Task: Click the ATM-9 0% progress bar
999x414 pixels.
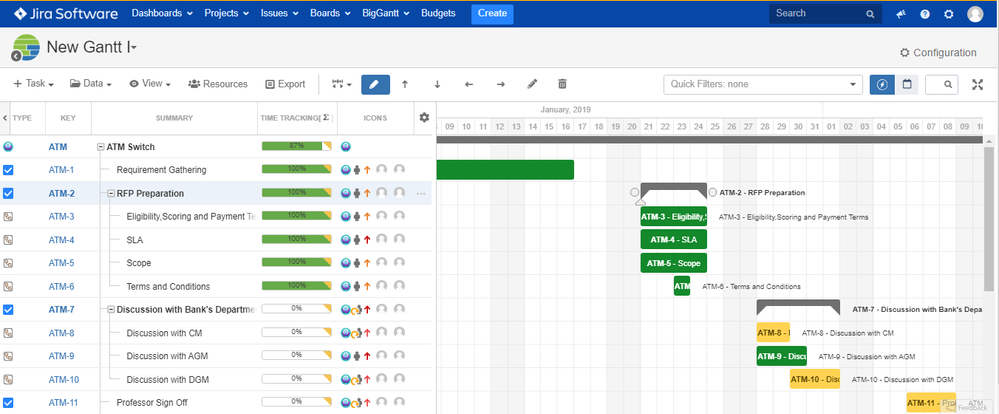Action: 297,356
